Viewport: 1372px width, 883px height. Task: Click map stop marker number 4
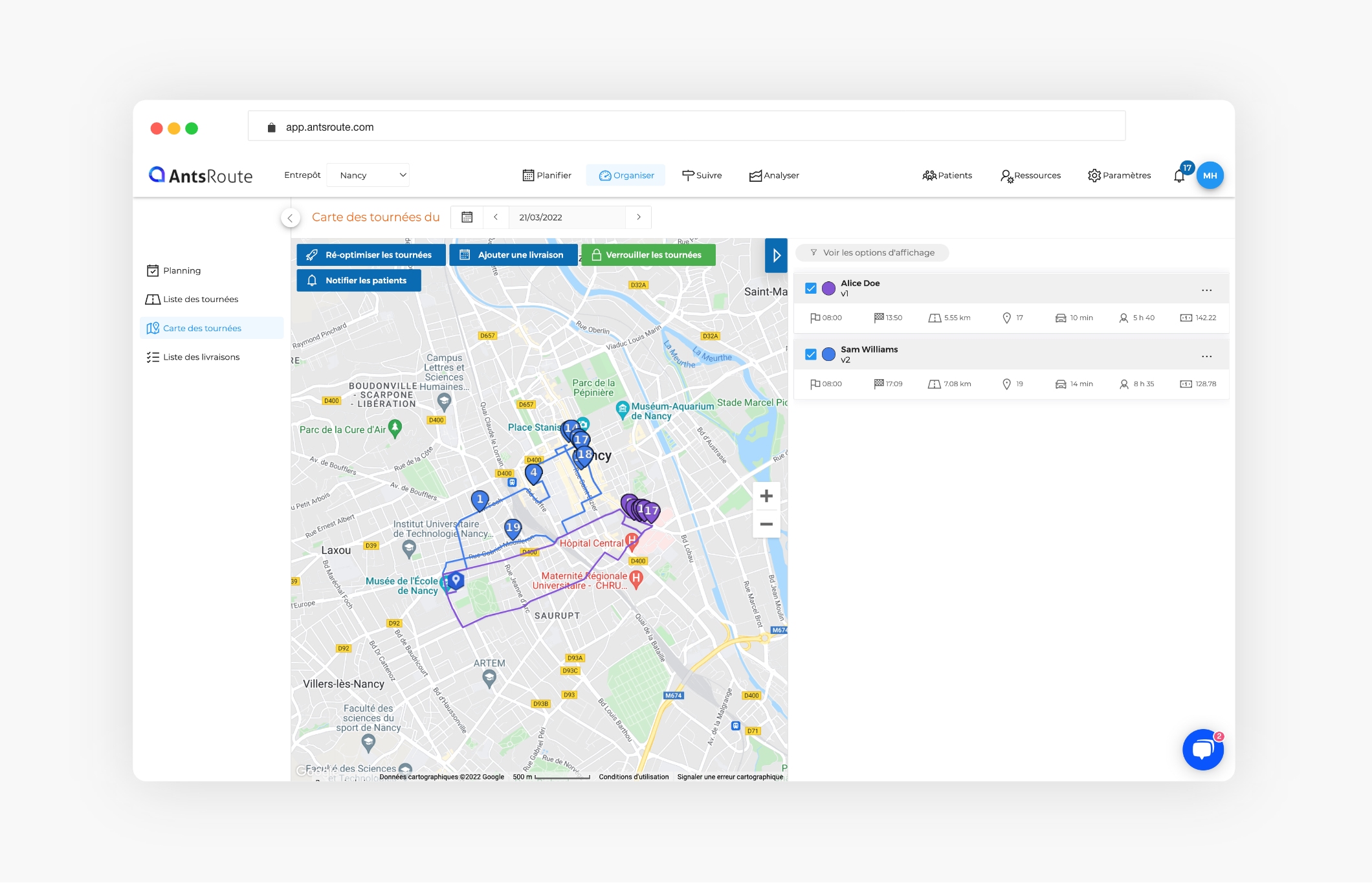533,474
